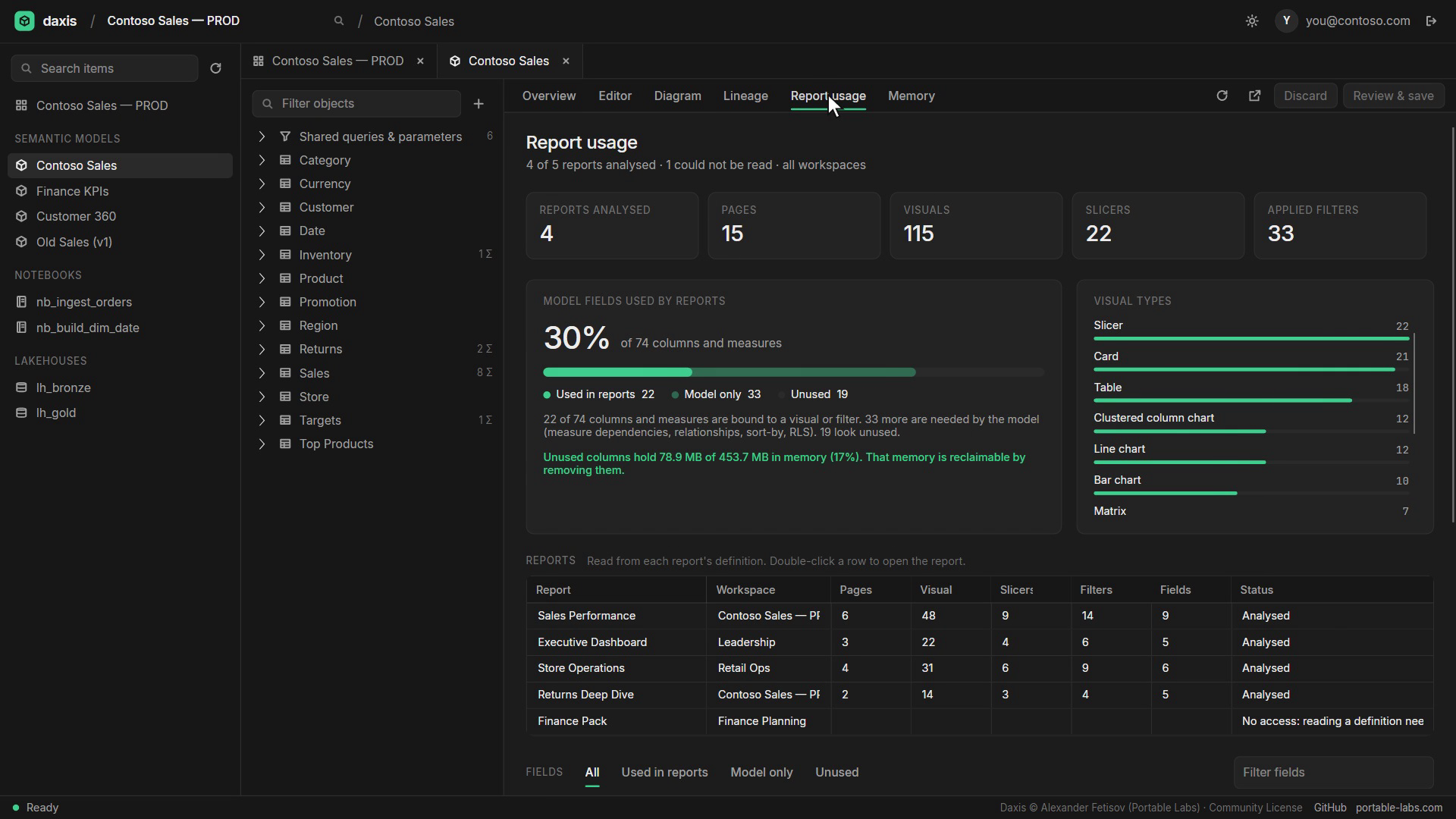
Task: Select the Finance Pack report row
Action: (979, 721)
